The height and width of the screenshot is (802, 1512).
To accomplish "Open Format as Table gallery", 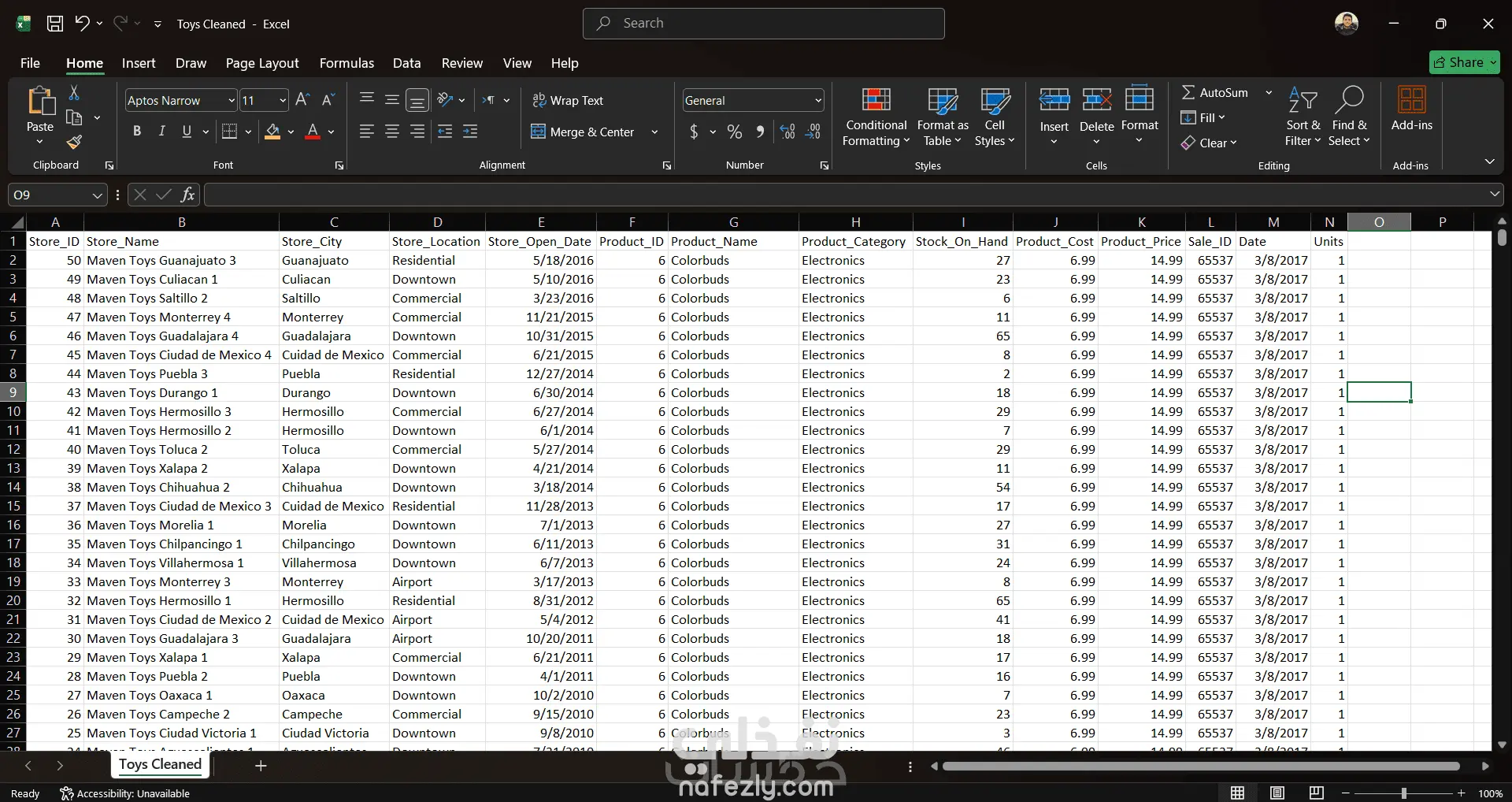I will coord(943,117).
